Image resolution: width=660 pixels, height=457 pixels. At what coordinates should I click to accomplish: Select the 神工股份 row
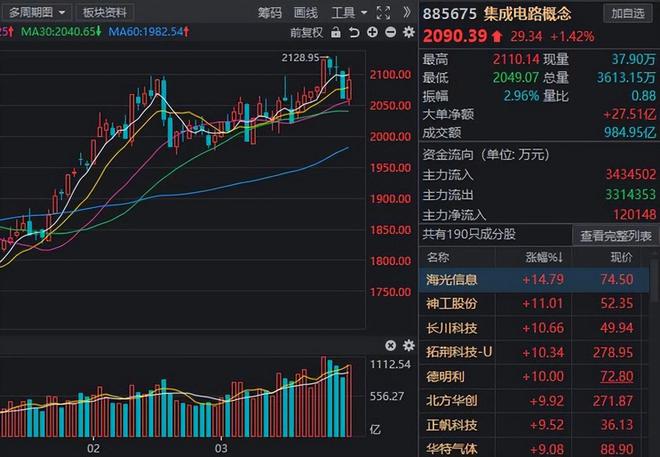point(534,303)
